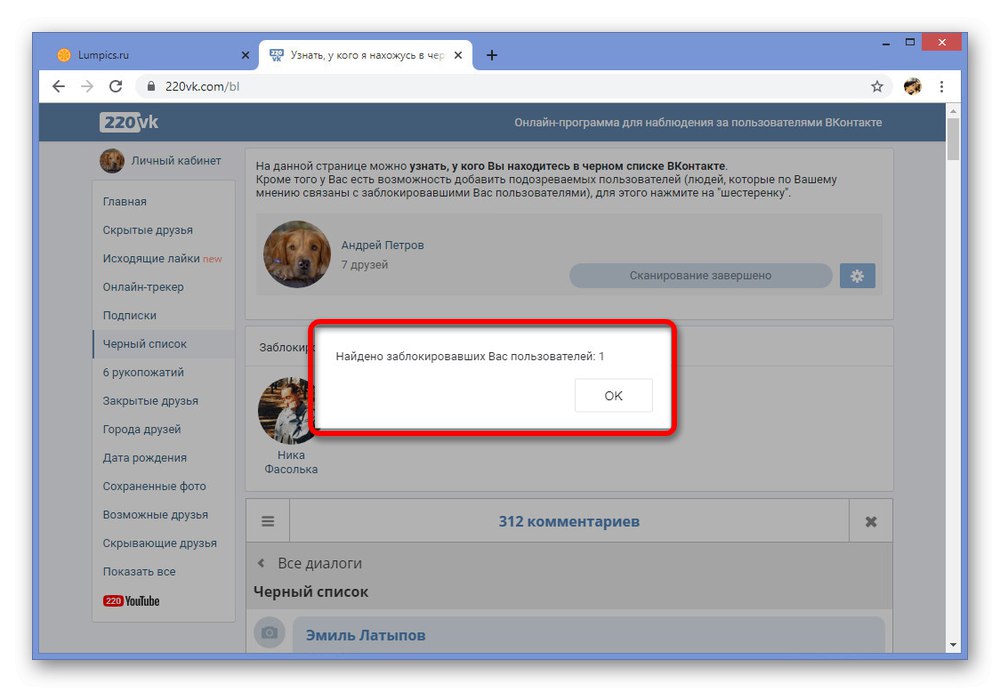Open '6 рукопожатий' in the sidebar
Viewport: 1000px width, 692px height.
(x=143, y=372)
